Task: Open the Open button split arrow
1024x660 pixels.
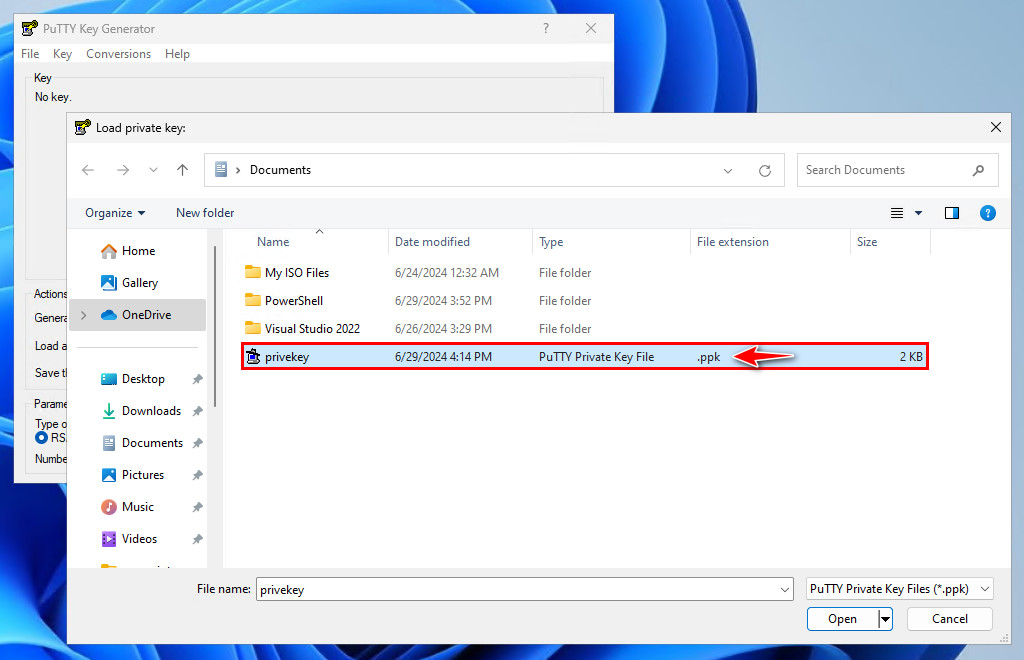Action: click(x=885, y=619)
